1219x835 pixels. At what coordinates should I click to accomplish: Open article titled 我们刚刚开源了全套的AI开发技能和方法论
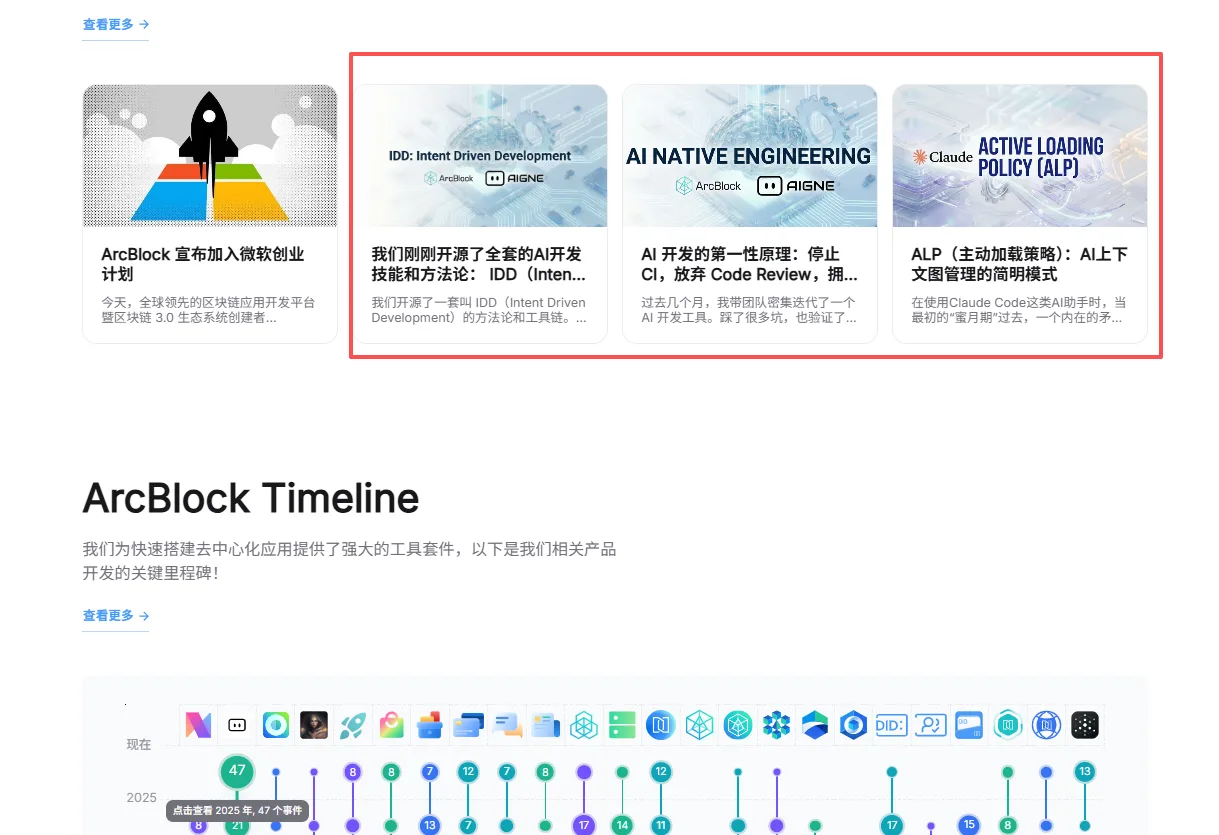(x=479, y=264)
